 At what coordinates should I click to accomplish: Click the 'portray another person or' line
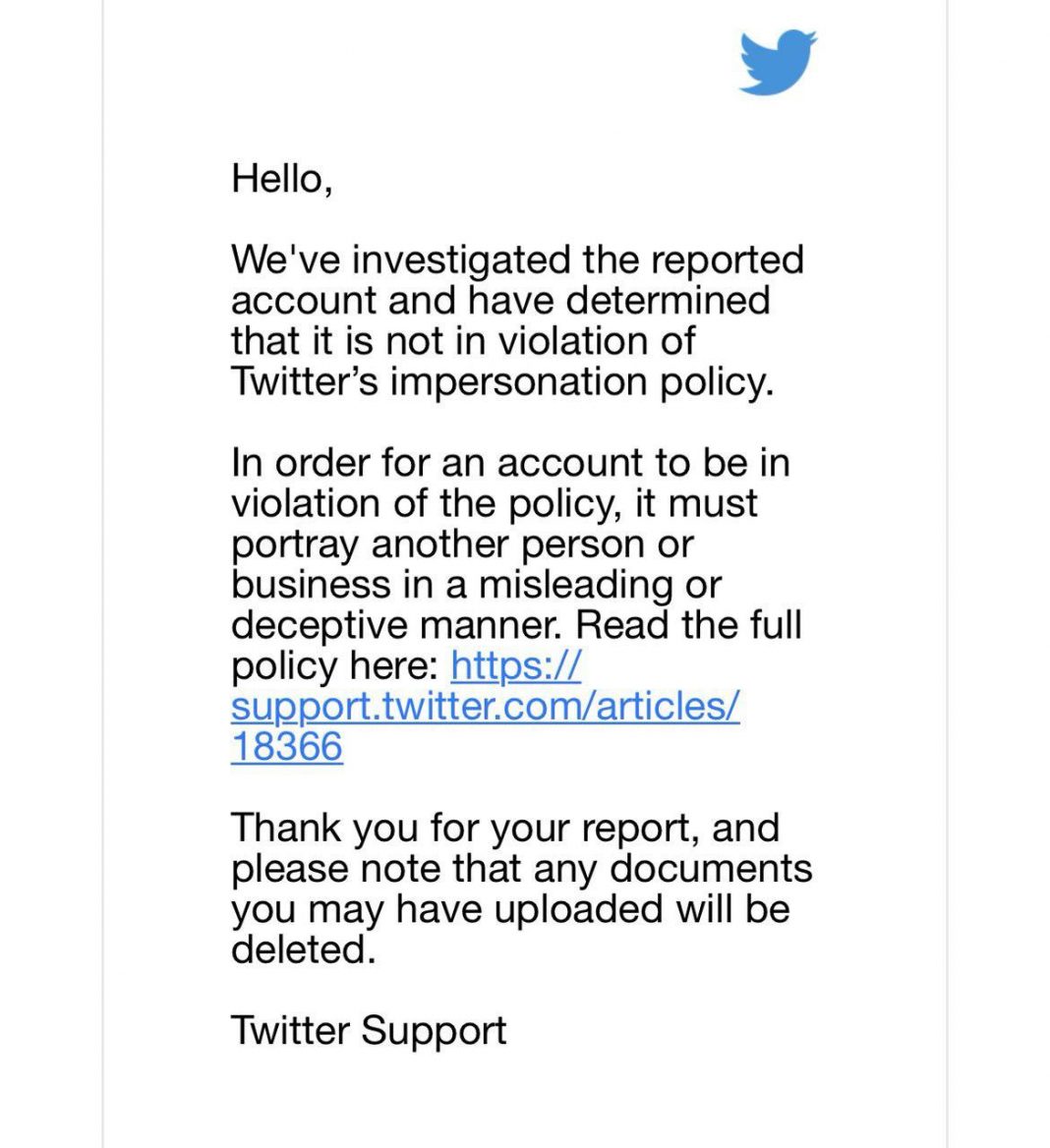(462, 544)
